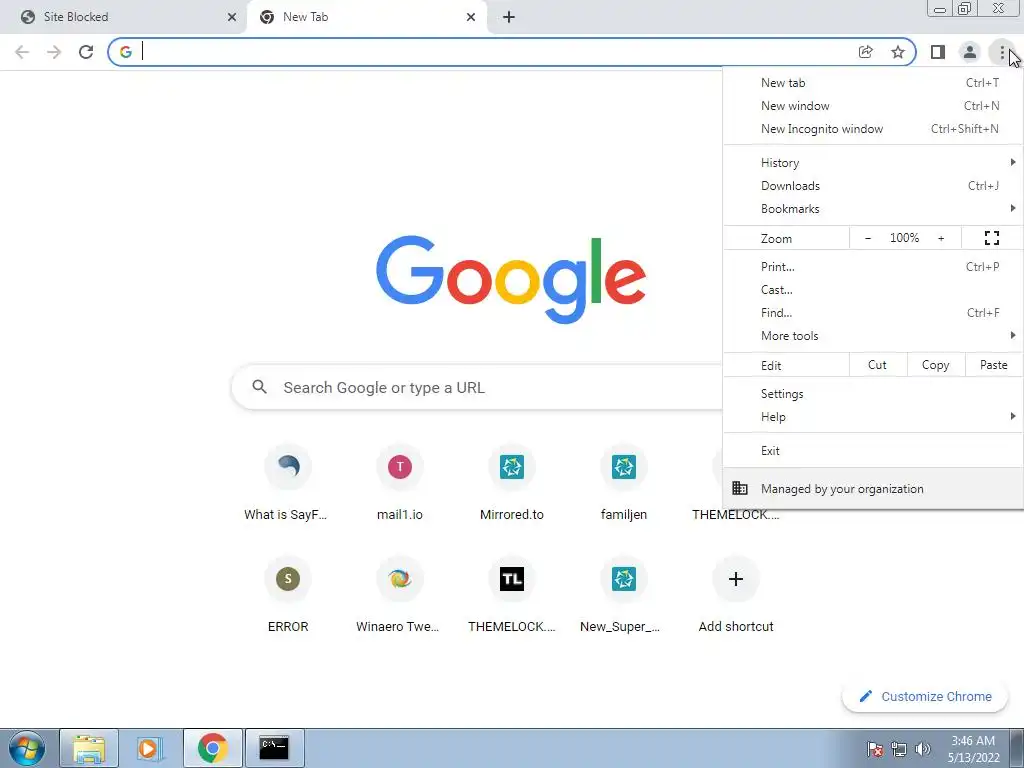Click the volume speaker tray icon
Screen dimensions: 1024x768
pyautogui.click(x=923, y=749)
